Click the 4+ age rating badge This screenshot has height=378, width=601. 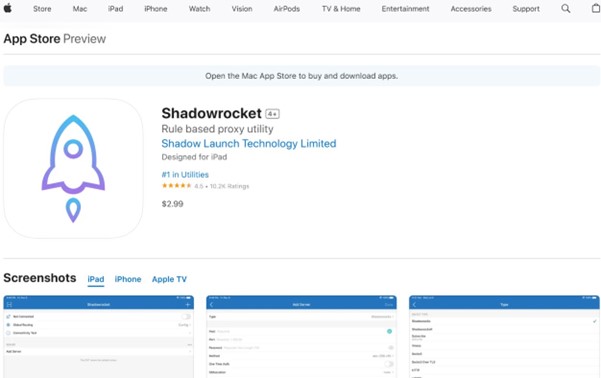273,114
